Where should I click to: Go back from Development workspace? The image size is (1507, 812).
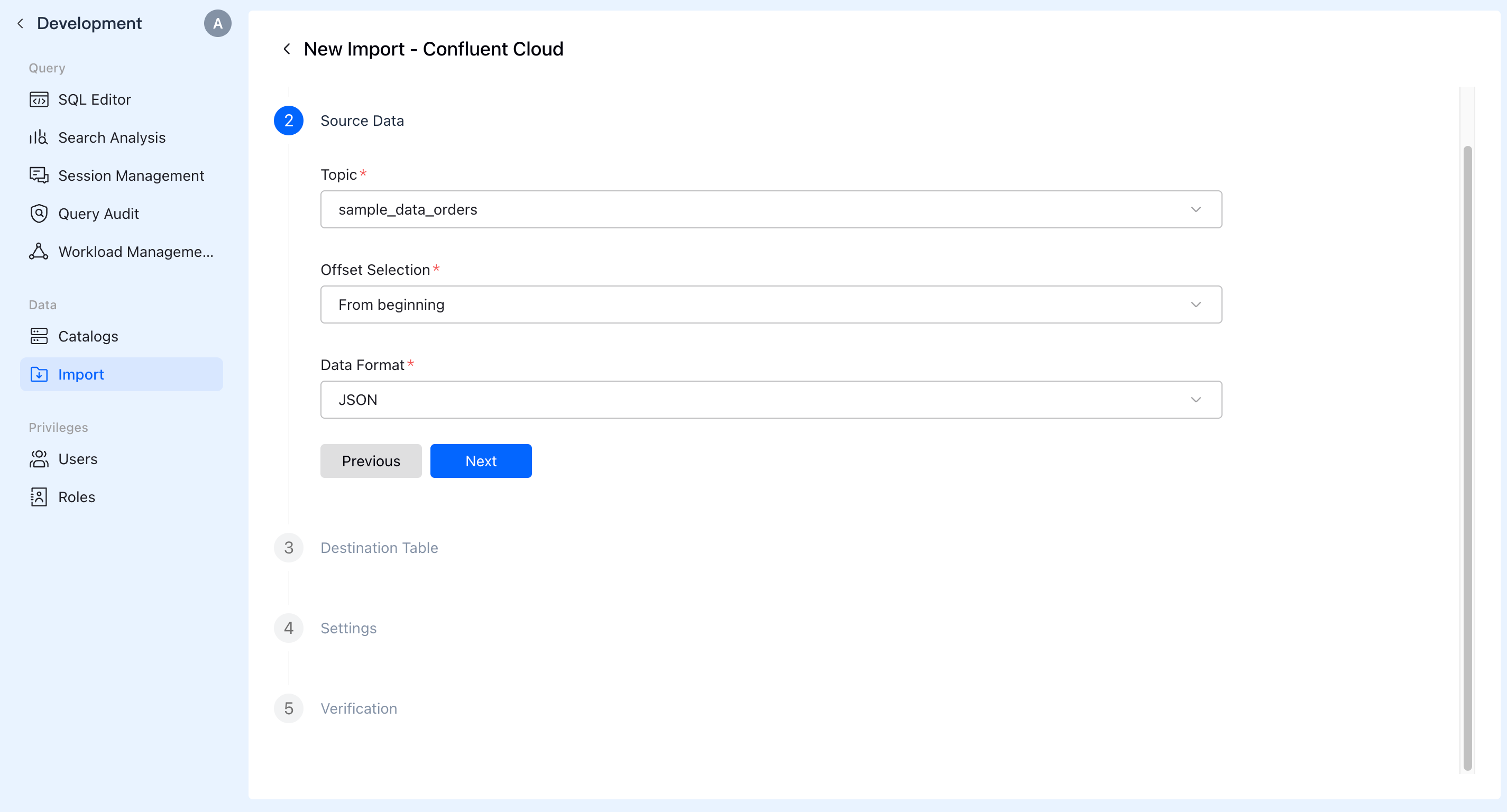pyautogui.click(x=21, y=23)
